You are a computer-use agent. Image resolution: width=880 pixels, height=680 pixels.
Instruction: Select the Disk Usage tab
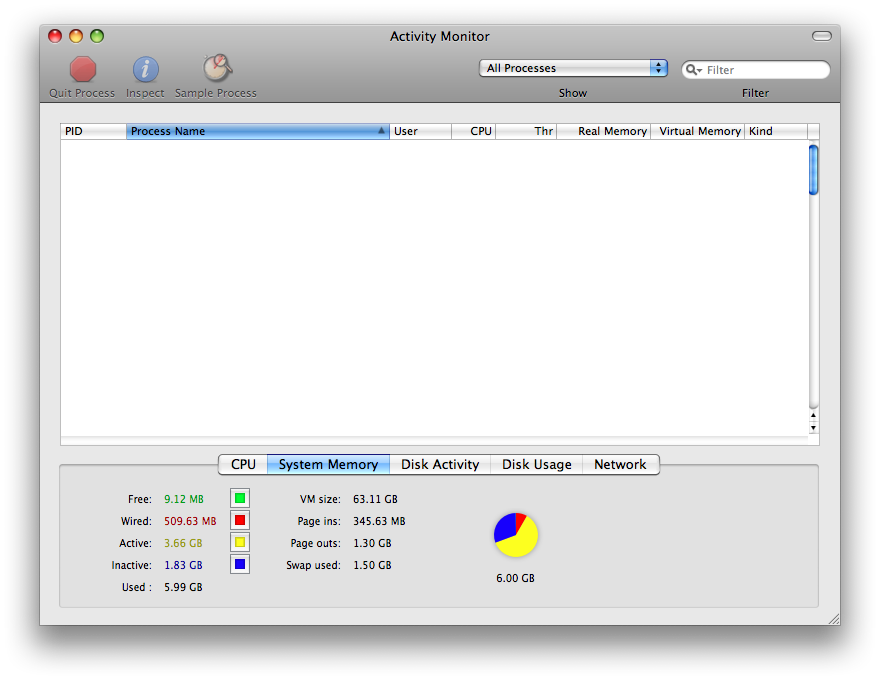point(537,465)
